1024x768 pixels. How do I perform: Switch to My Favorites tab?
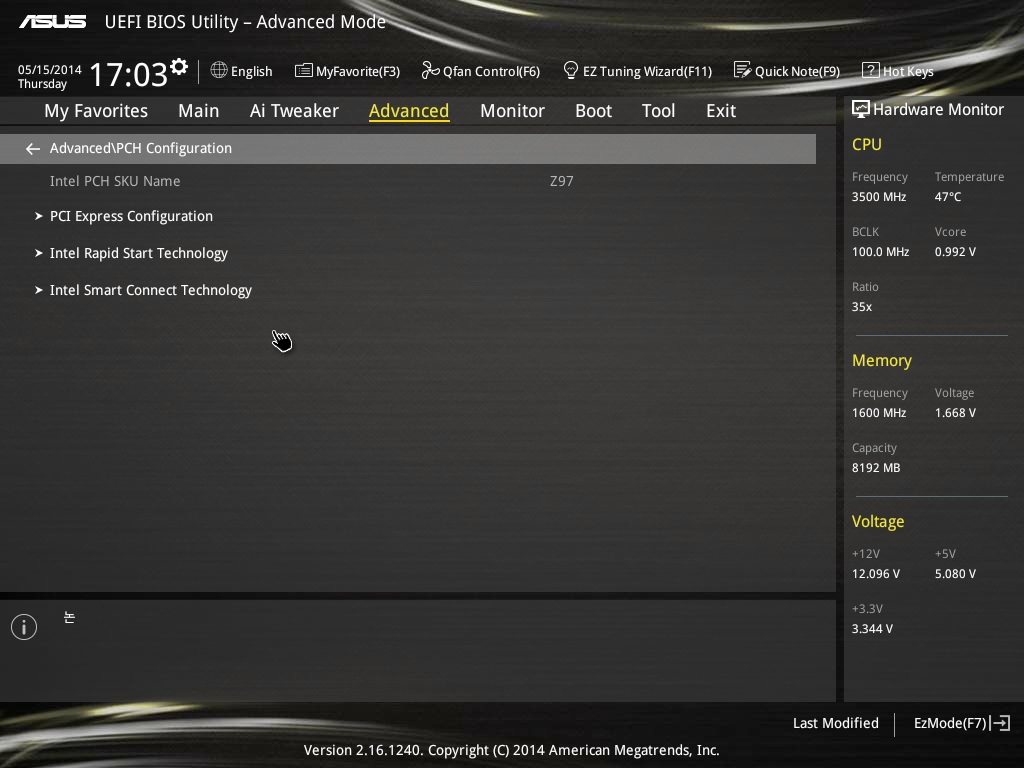click(96, 111)
